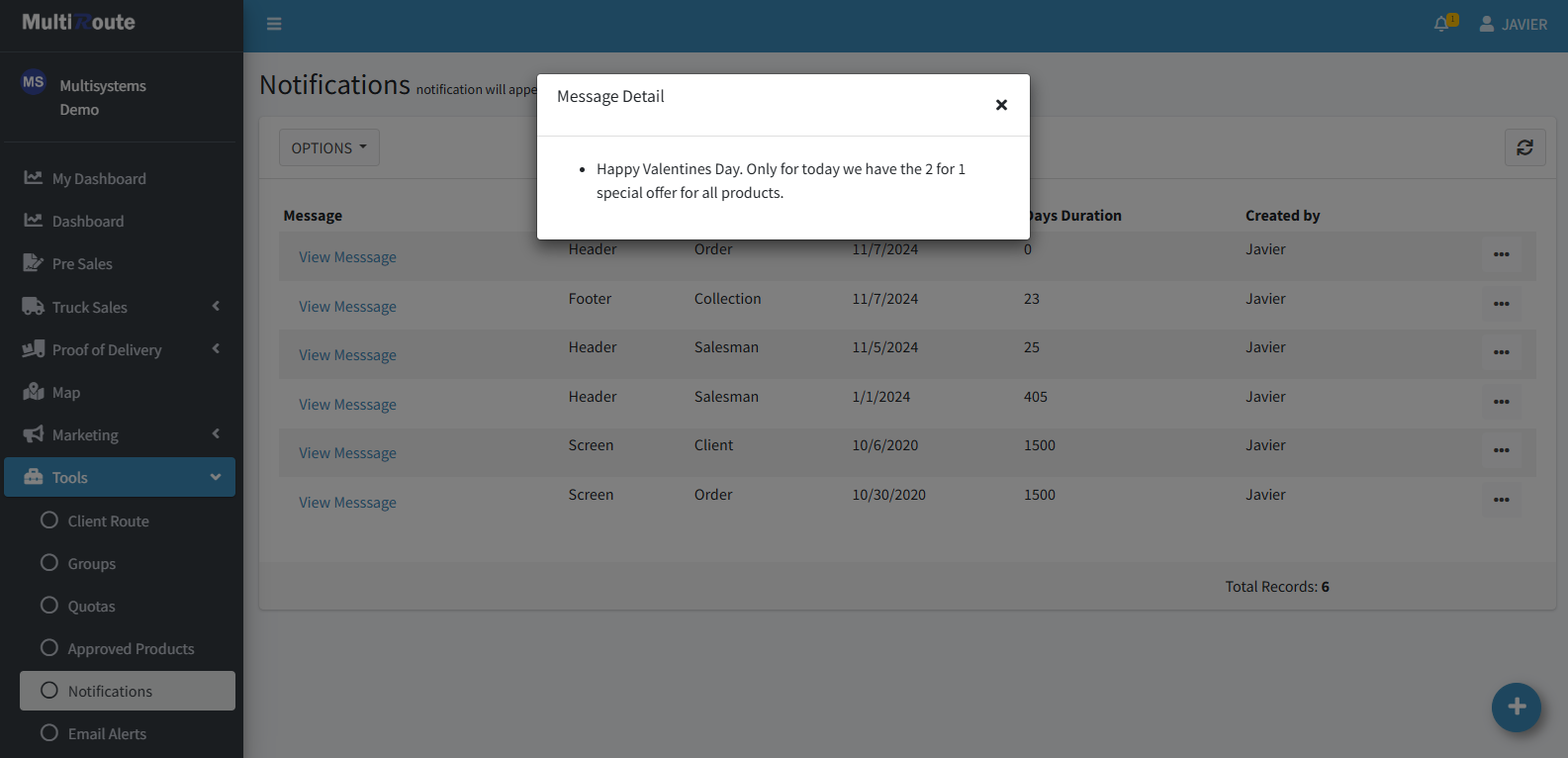Expand the Proof of Delivery submenu chevron
This screenshot has width=1568, height=758.
tap(216, 348)
